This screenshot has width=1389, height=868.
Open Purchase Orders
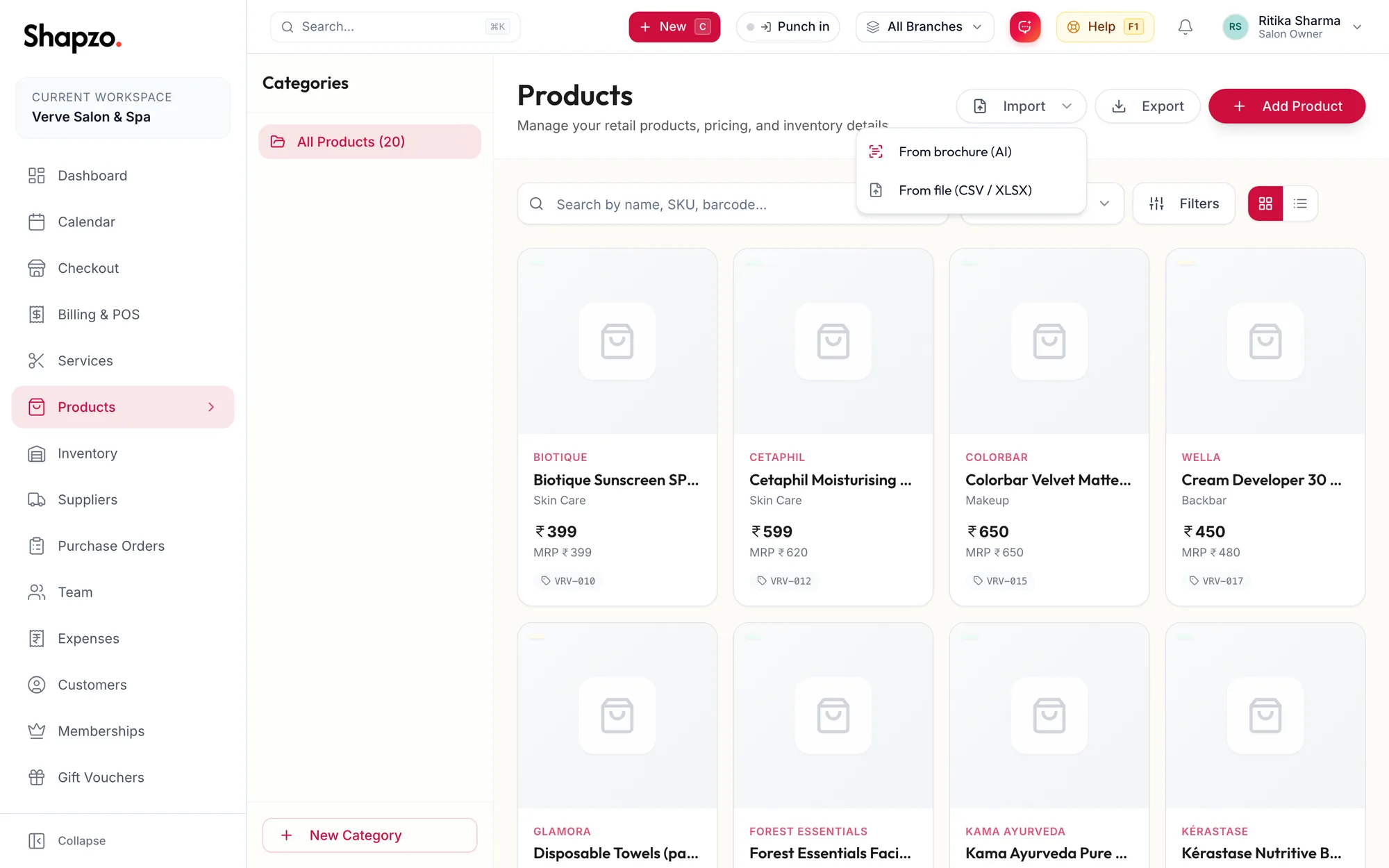tap(123, 546)
